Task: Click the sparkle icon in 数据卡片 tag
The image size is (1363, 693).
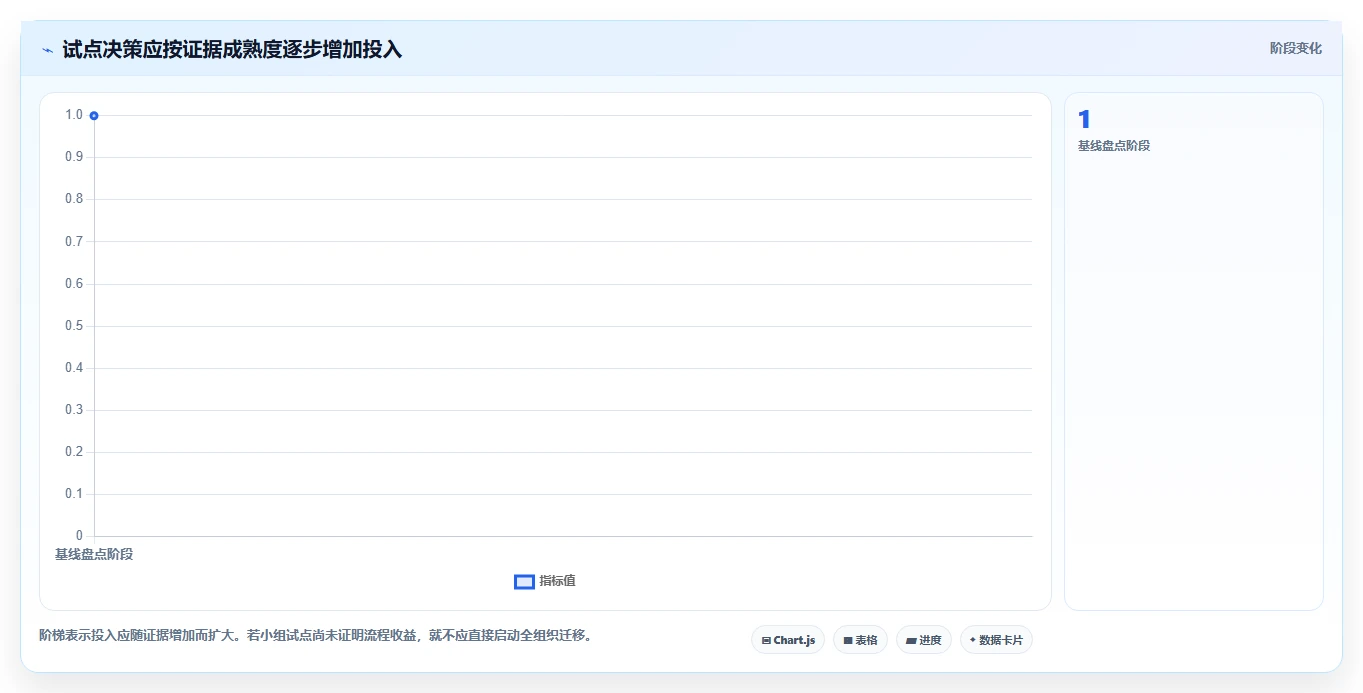Action: click(973, 640)
